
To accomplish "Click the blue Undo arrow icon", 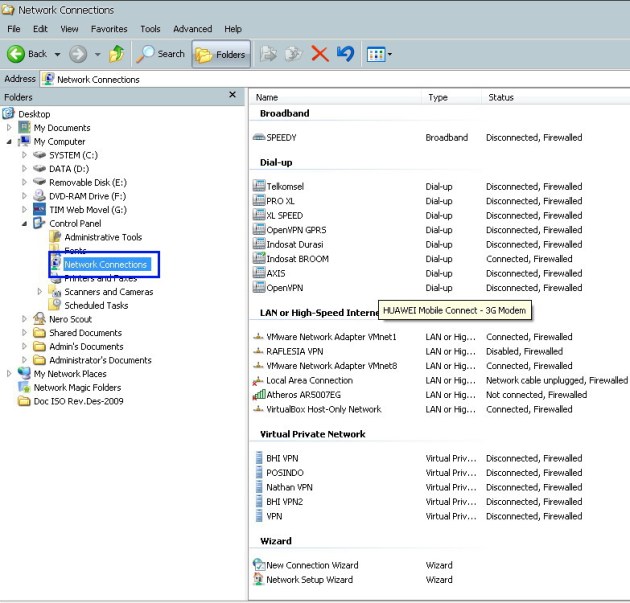I will click(346, 54).
